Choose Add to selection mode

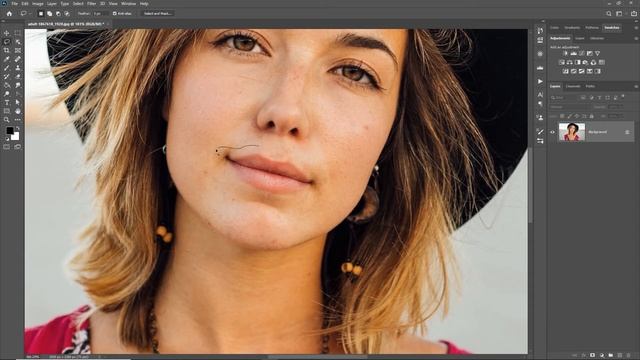tap(49, 13)
